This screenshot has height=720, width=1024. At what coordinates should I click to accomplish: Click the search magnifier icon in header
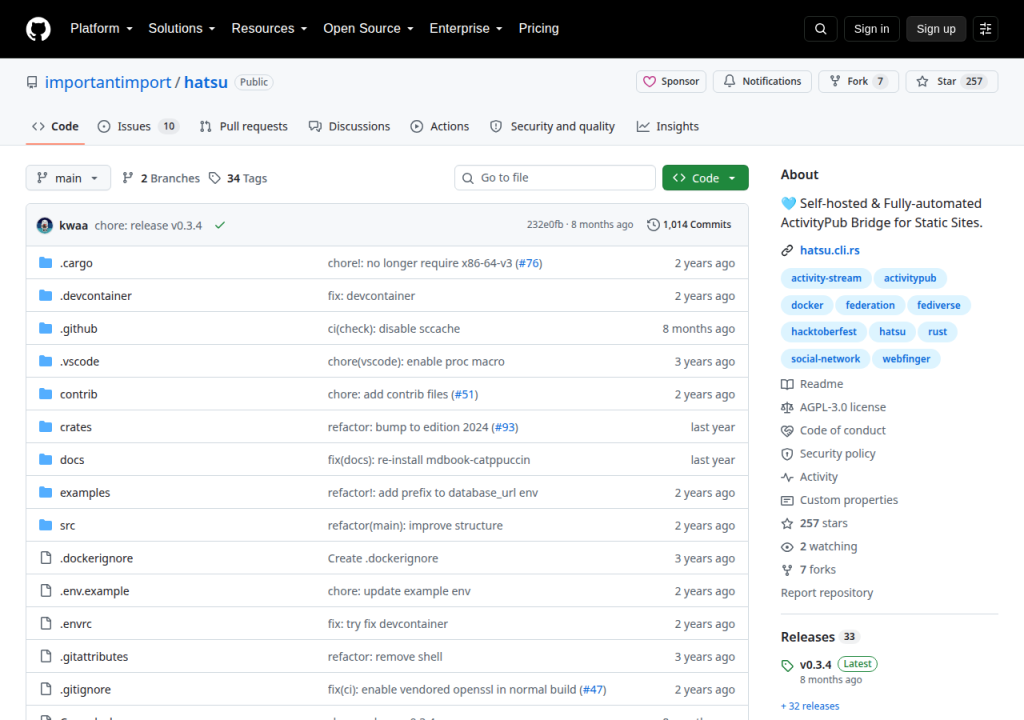[x=820, y=29]
